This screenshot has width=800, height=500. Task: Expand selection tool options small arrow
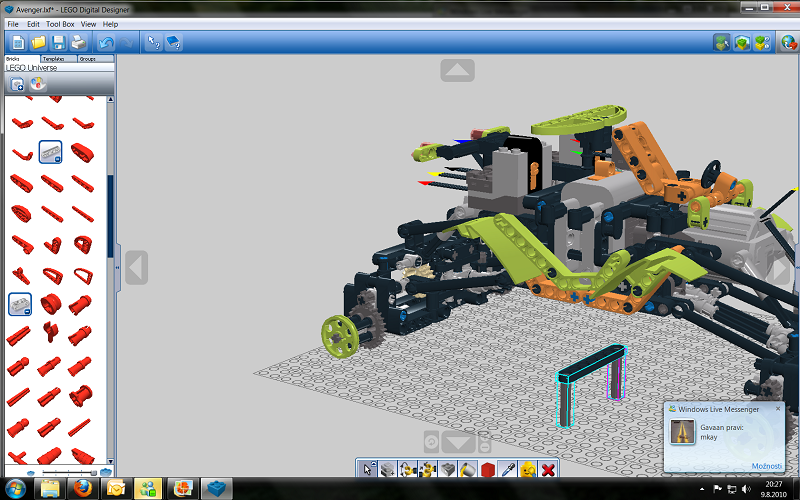(x=373, y=463)
